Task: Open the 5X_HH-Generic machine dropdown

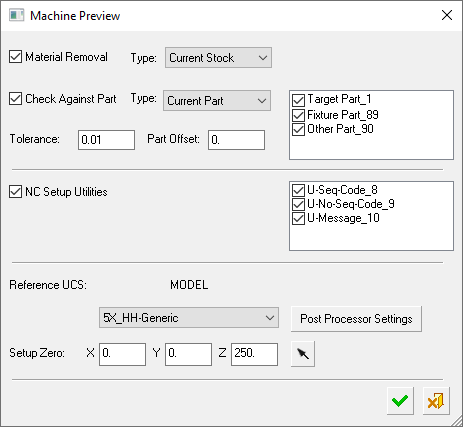Action: tap(189, 318)
